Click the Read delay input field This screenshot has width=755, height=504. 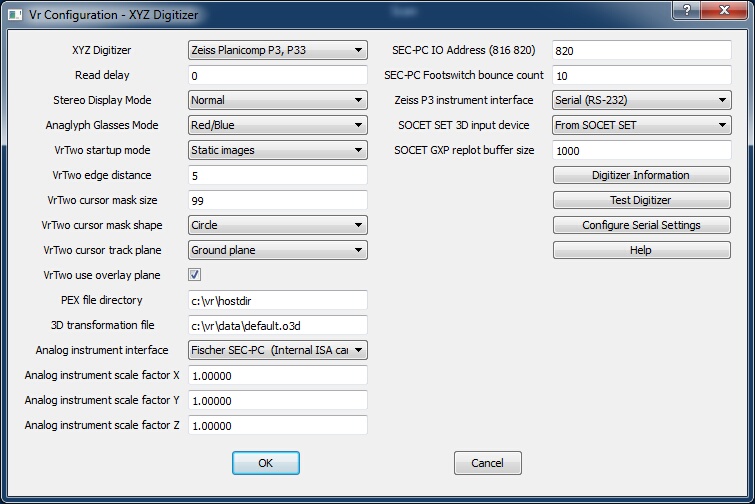[x=277, y=75]
